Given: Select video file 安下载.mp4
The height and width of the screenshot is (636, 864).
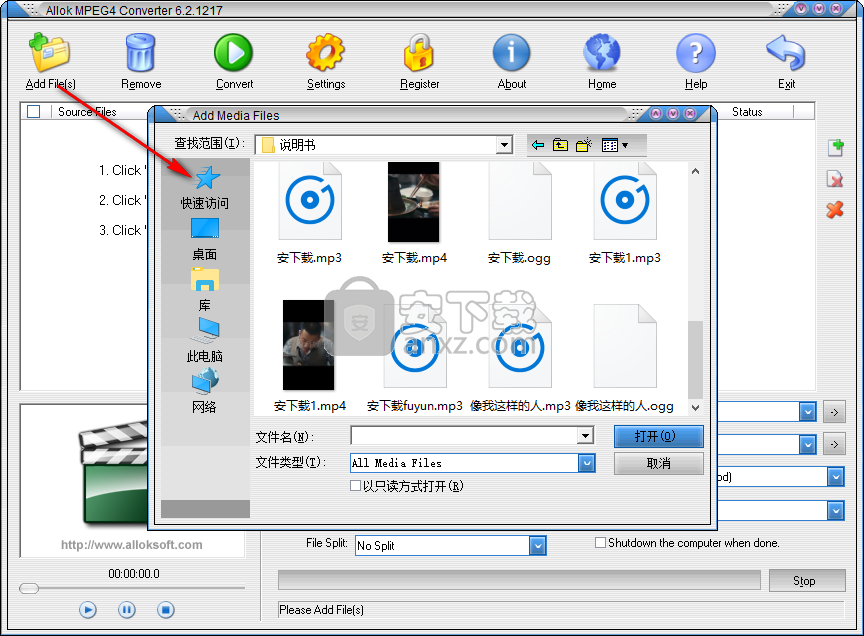Looking at the screenshot, I should coord(414,213).
